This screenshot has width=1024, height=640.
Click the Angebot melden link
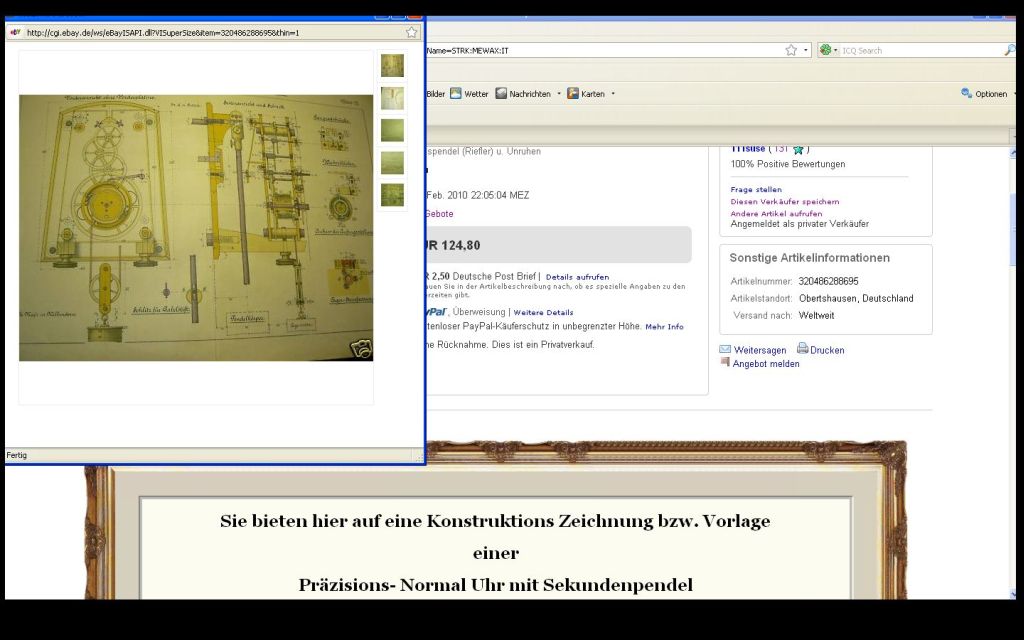pyautogui.click(x=766, y=364)
